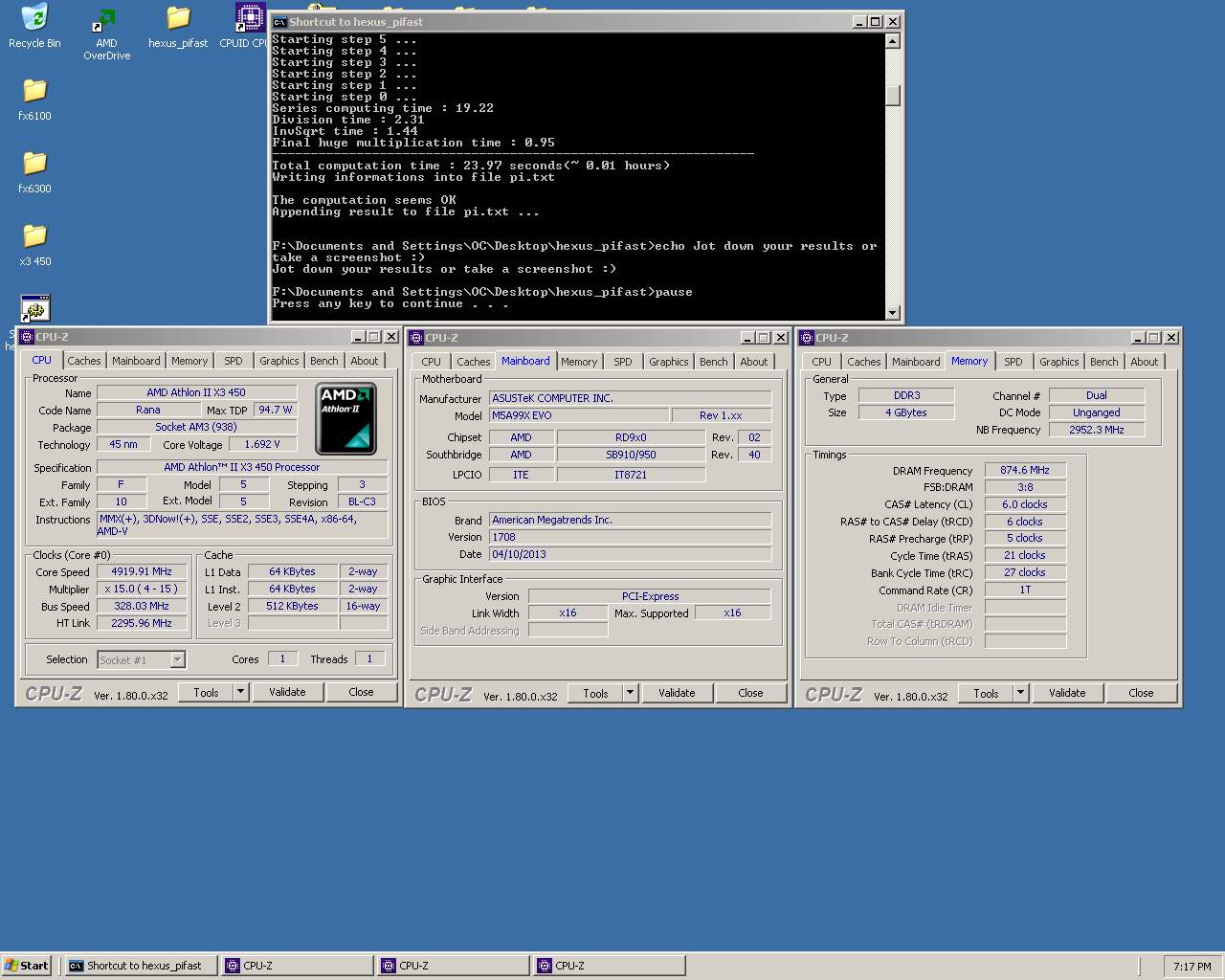This screenshot has width=1225, height=980.
Task: Open Mainboard tab in the left CPU-Z window
Action: click(136, 361)
